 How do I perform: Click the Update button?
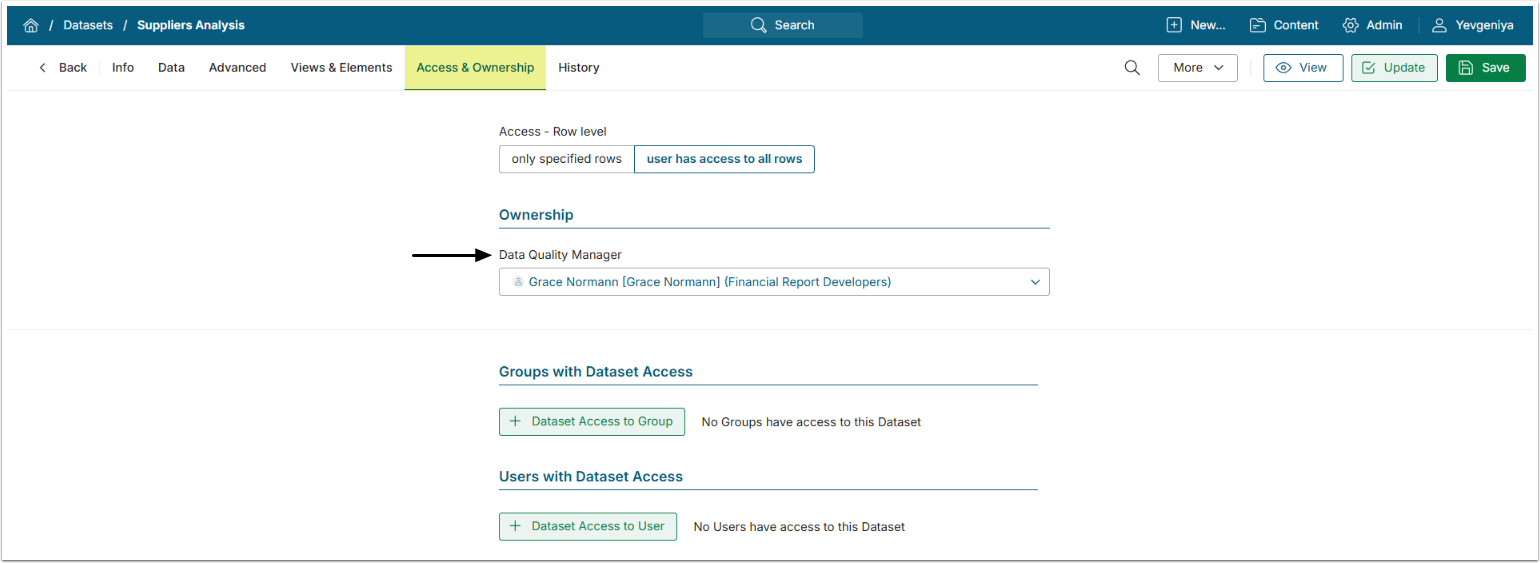click(x=1394, y=68)
